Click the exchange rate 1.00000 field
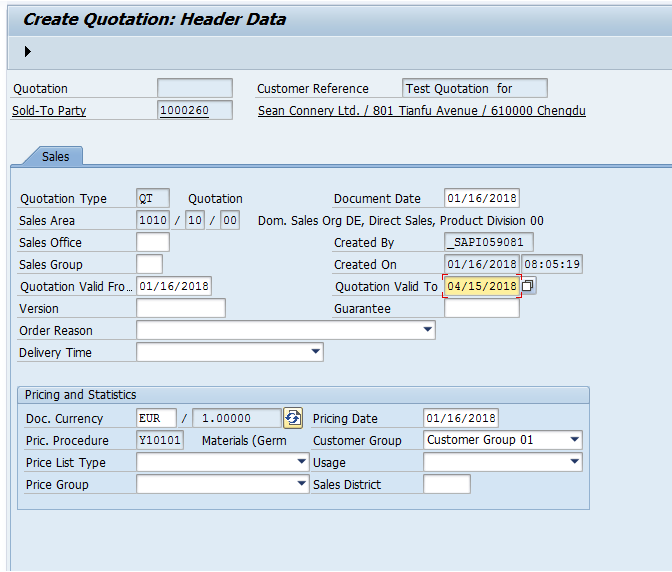This screenshot has width=672, height=572. coord(237,418)
